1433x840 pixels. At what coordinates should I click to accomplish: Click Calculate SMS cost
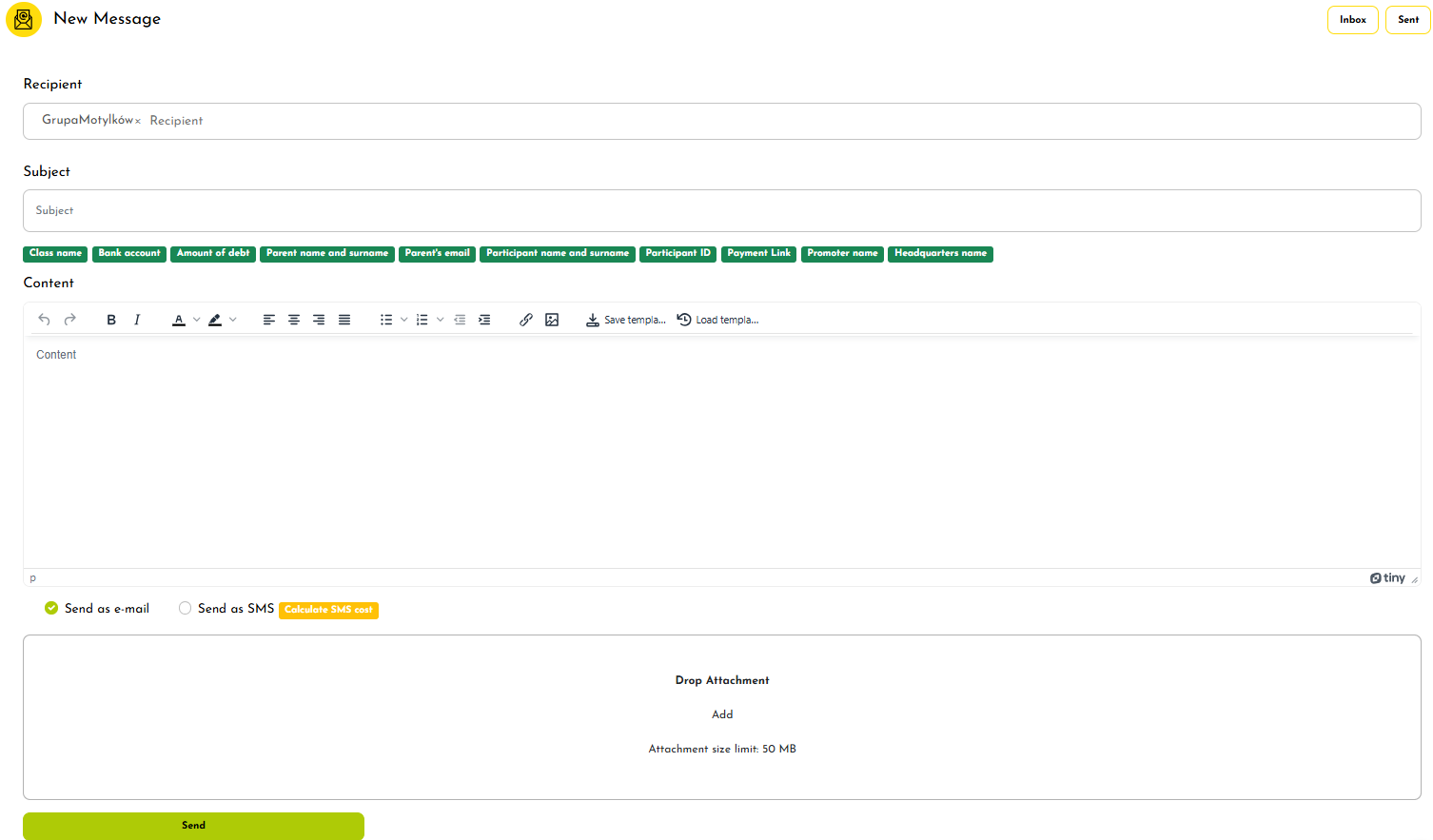coord(328,610)
